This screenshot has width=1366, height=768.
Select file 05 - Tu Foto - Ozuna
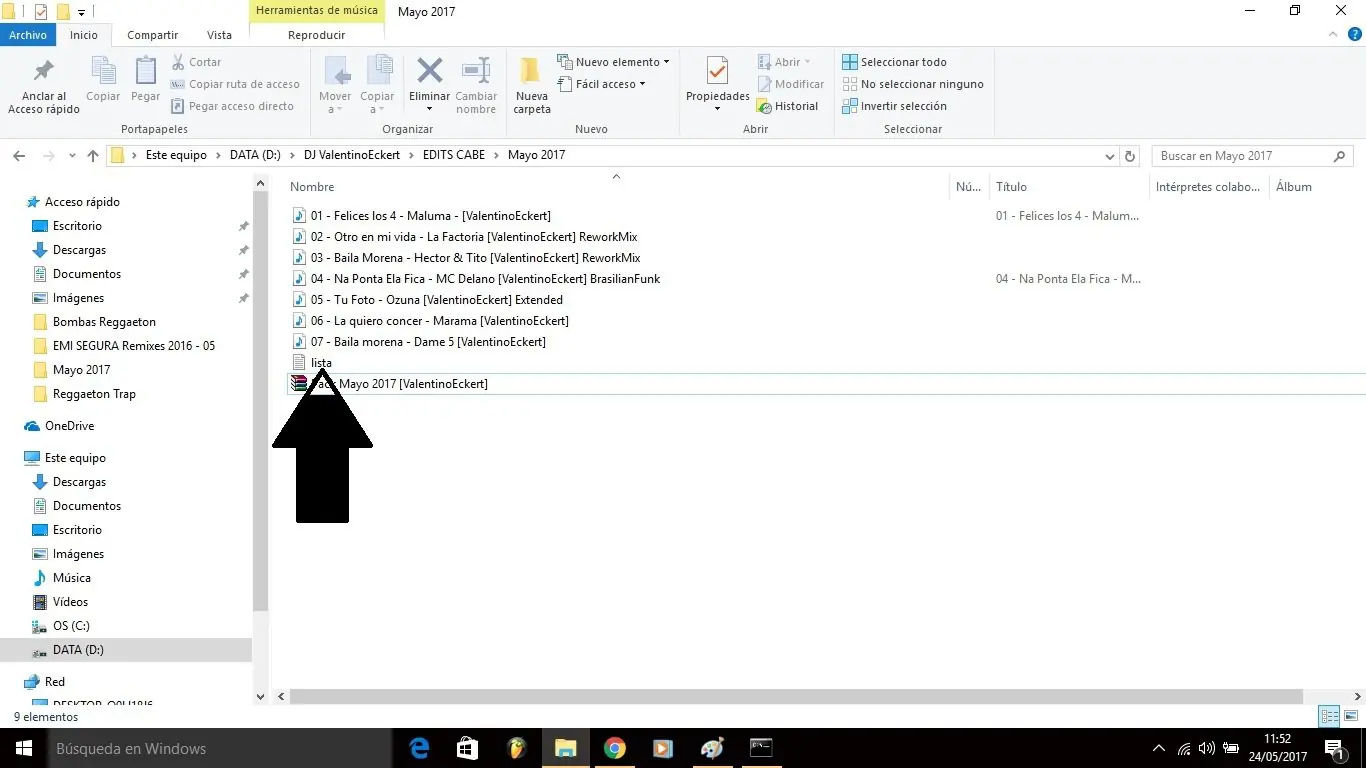tap(436, 300)
